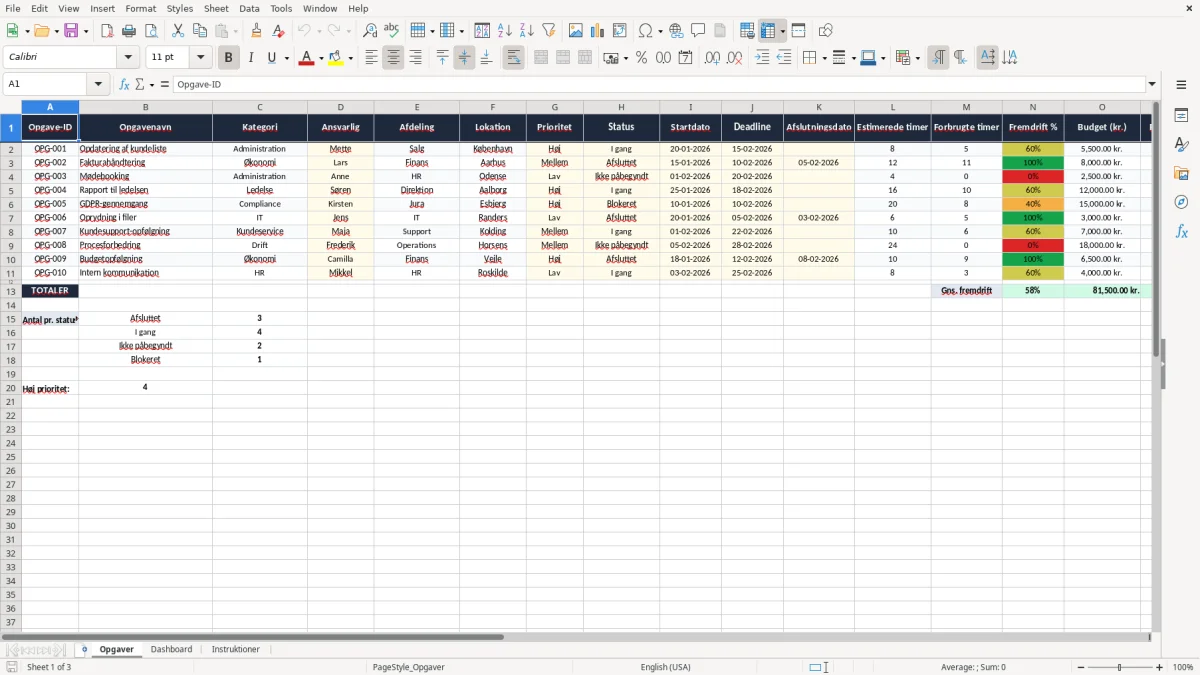The width and height of the screenshot is (1200, 675).
Task: Expand the Name Box dropdown arrow
Action: click(x=98, y=84)
